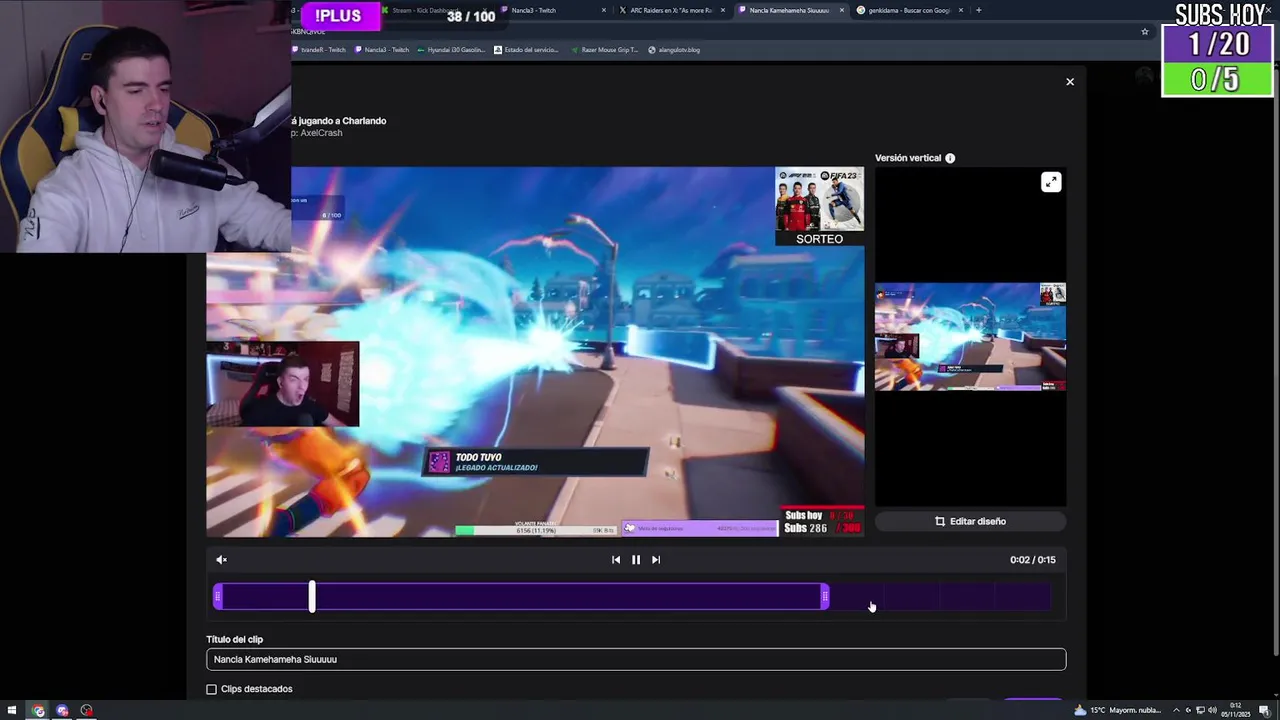Click the vertical version thumbnail preview
Viewport: 1280px width, 720px height.
(x=970, y=337)
